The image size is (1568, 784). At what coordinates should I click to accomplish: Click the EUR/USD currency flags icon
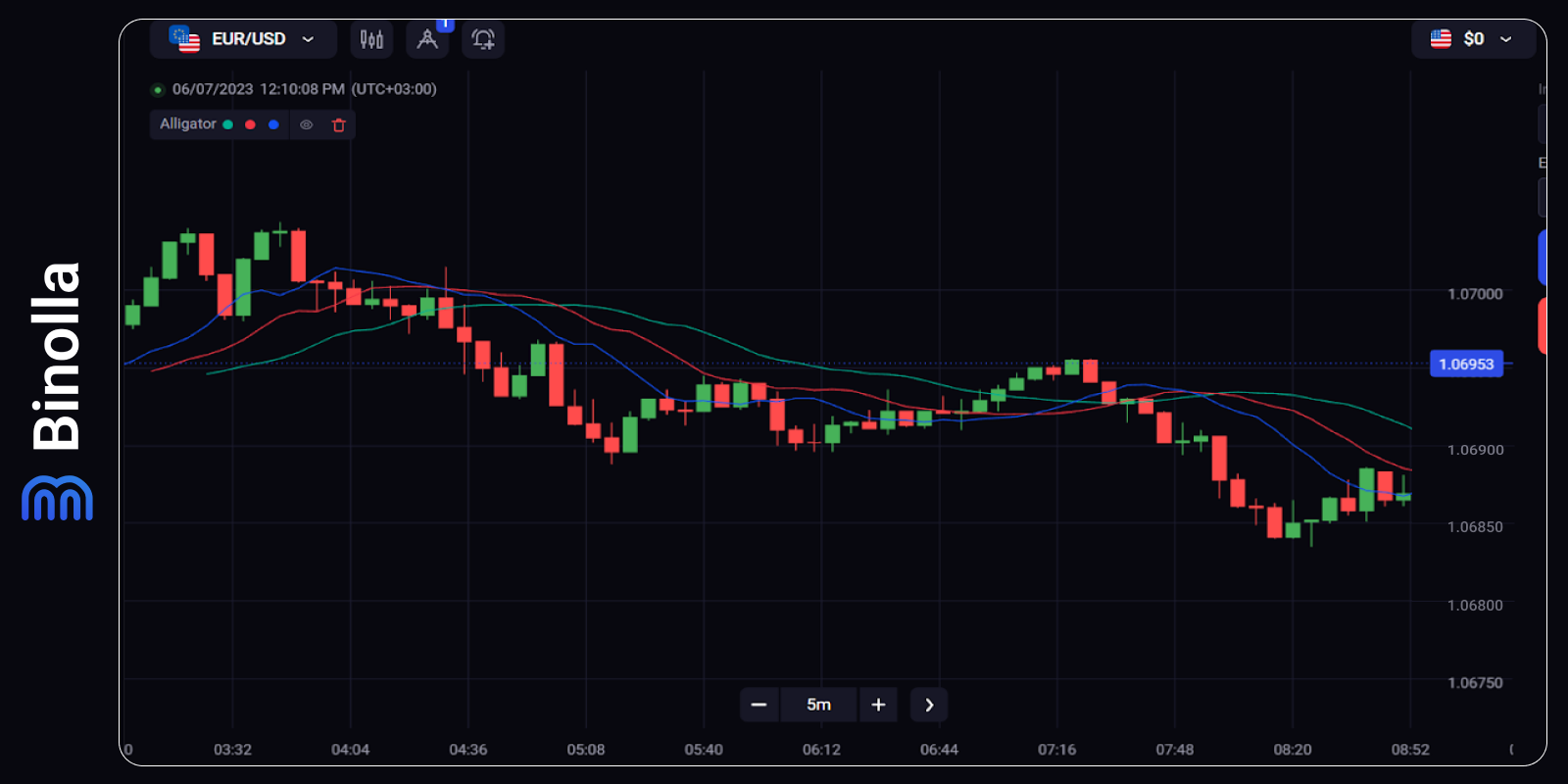click(184, 39)
